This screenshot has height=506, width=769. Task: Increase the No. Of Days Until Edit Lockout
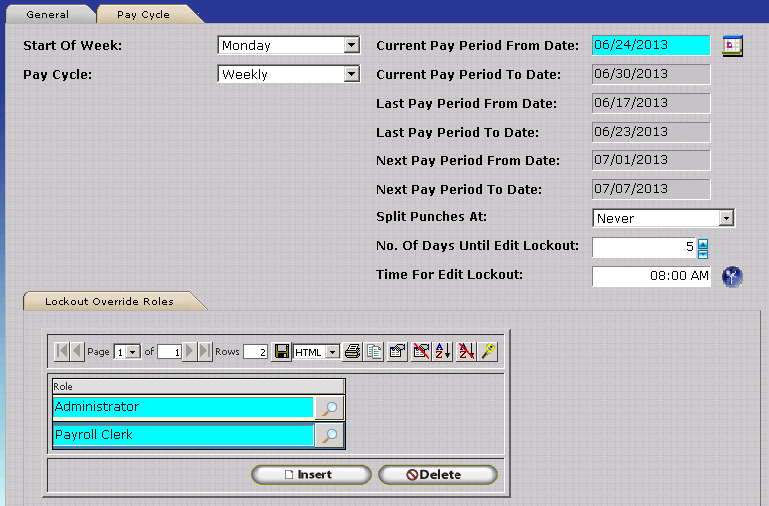[x=703, y=243]
